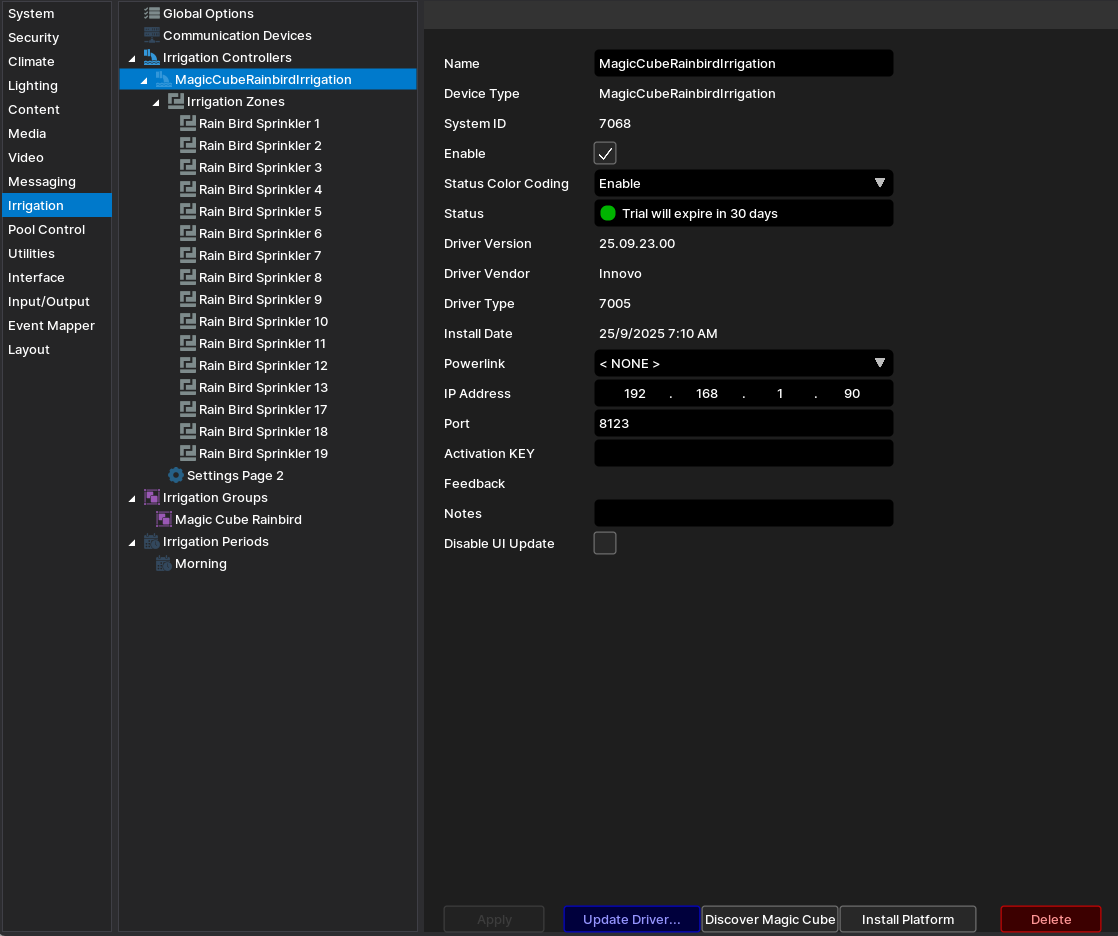Open the Powerlink dropdown
Screen dimensions: 1118x936
point(743,364)
